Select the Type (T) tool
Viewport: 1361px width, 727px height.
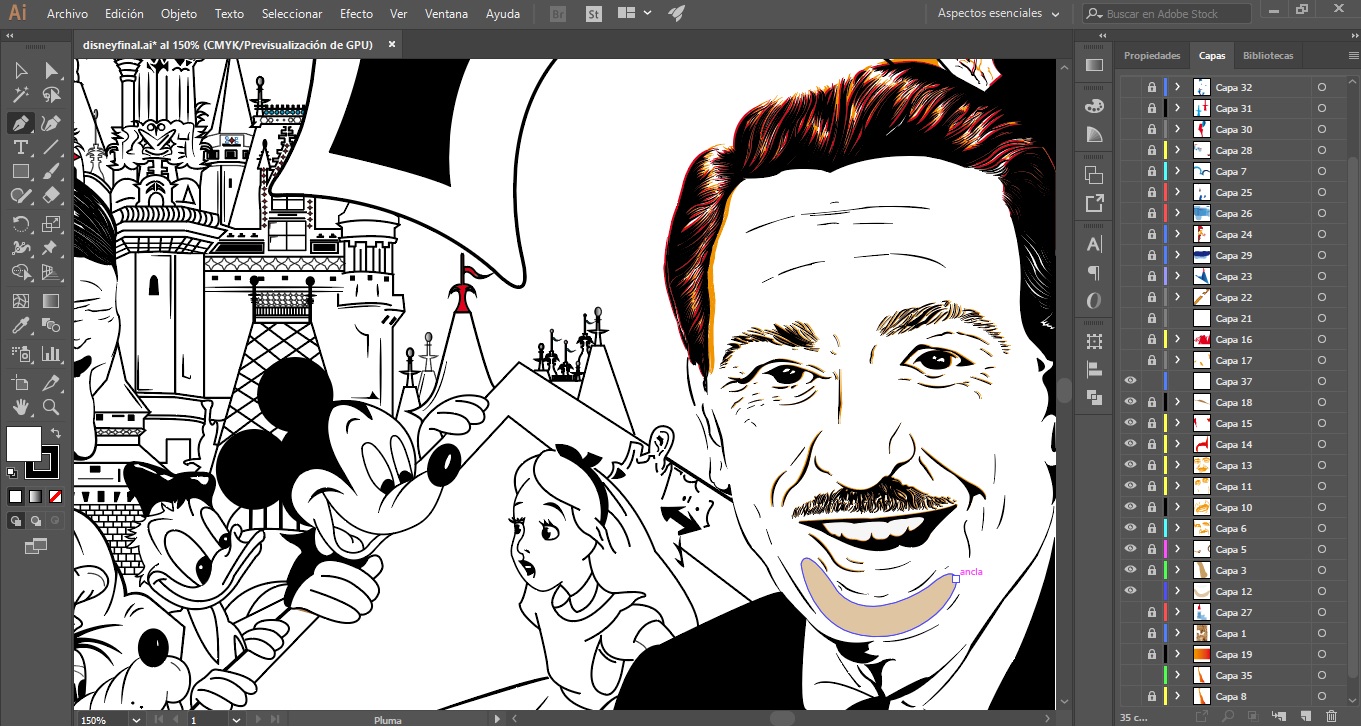point(20,148)
